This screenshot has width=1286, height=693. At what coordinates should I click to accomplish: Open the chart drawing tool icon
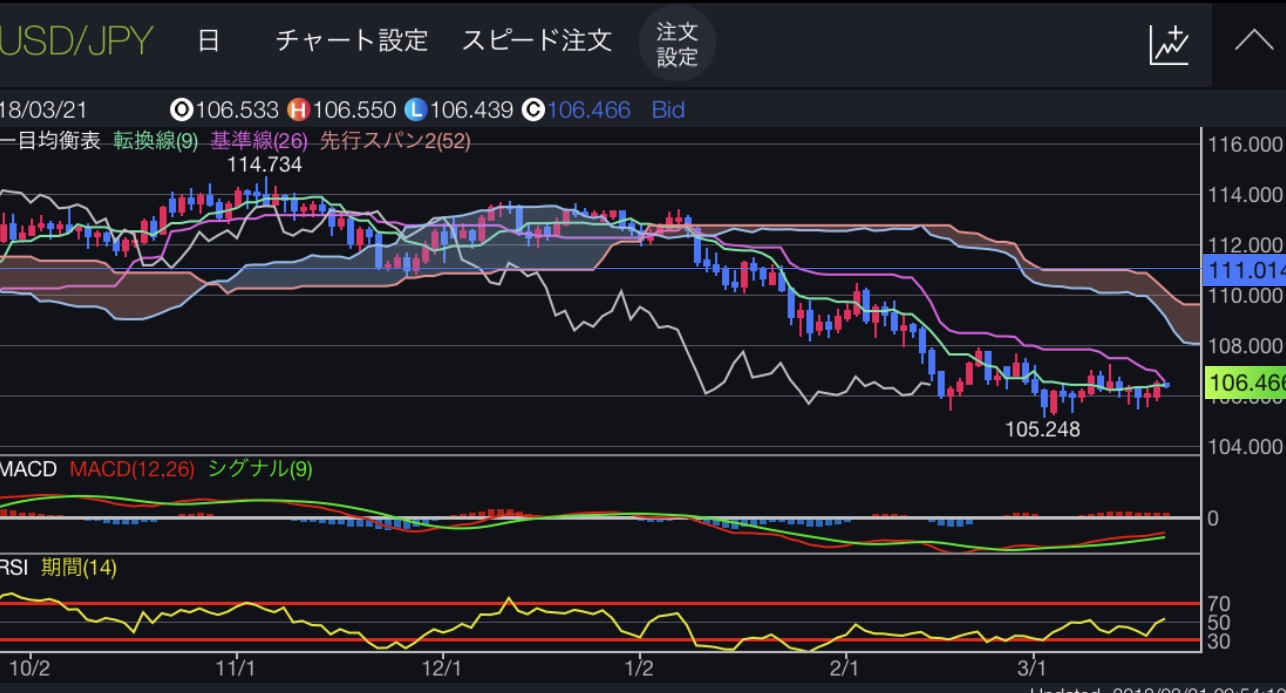click(1168, 42)
